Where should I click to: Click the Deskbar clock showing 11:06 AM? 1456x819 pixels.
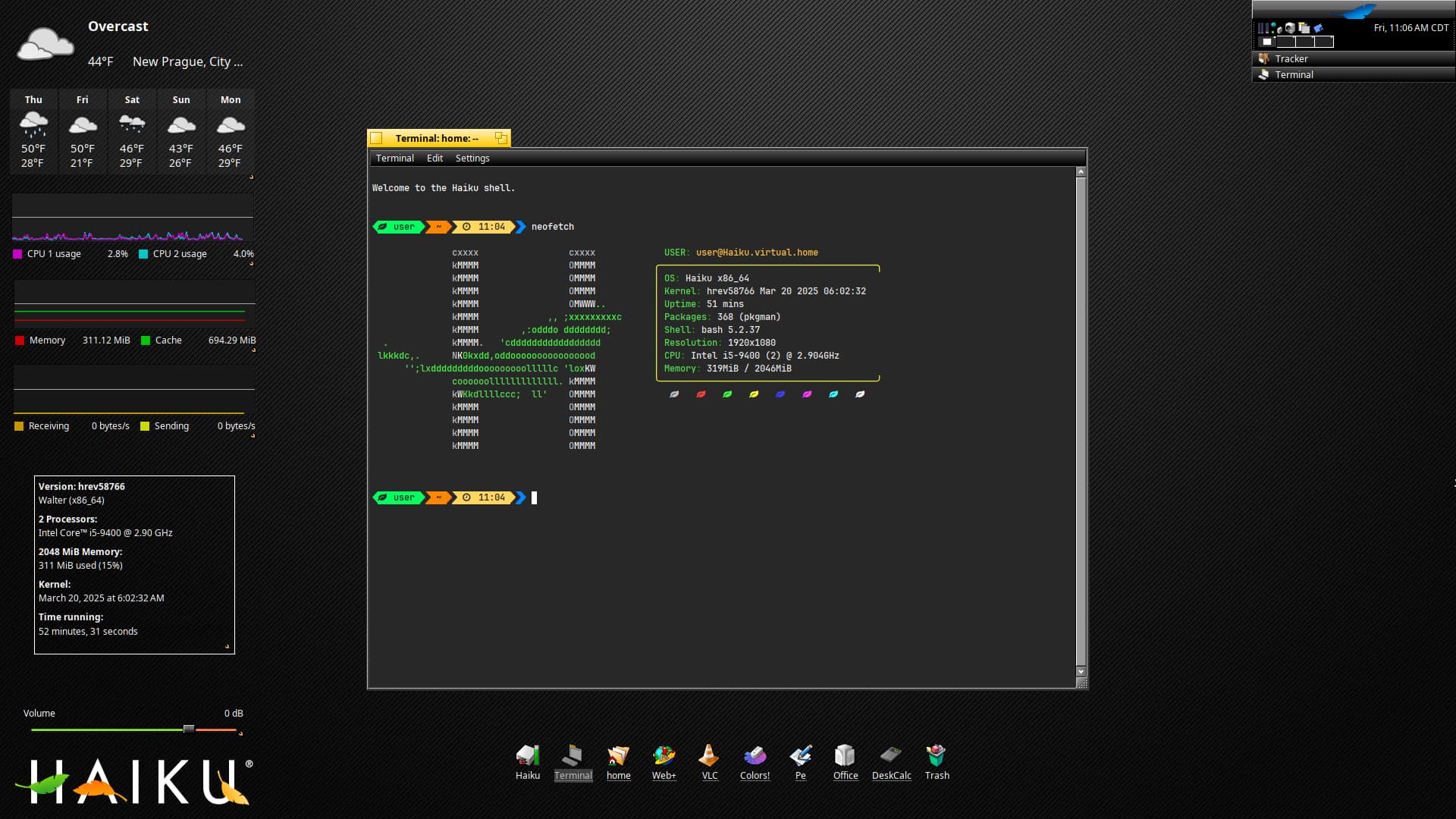point(1410,27)
